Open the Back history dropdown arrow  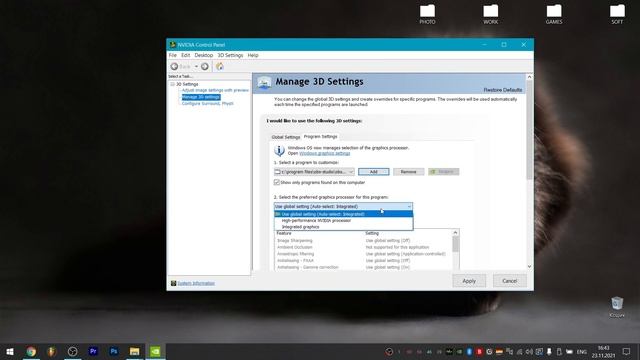(196, 67)
